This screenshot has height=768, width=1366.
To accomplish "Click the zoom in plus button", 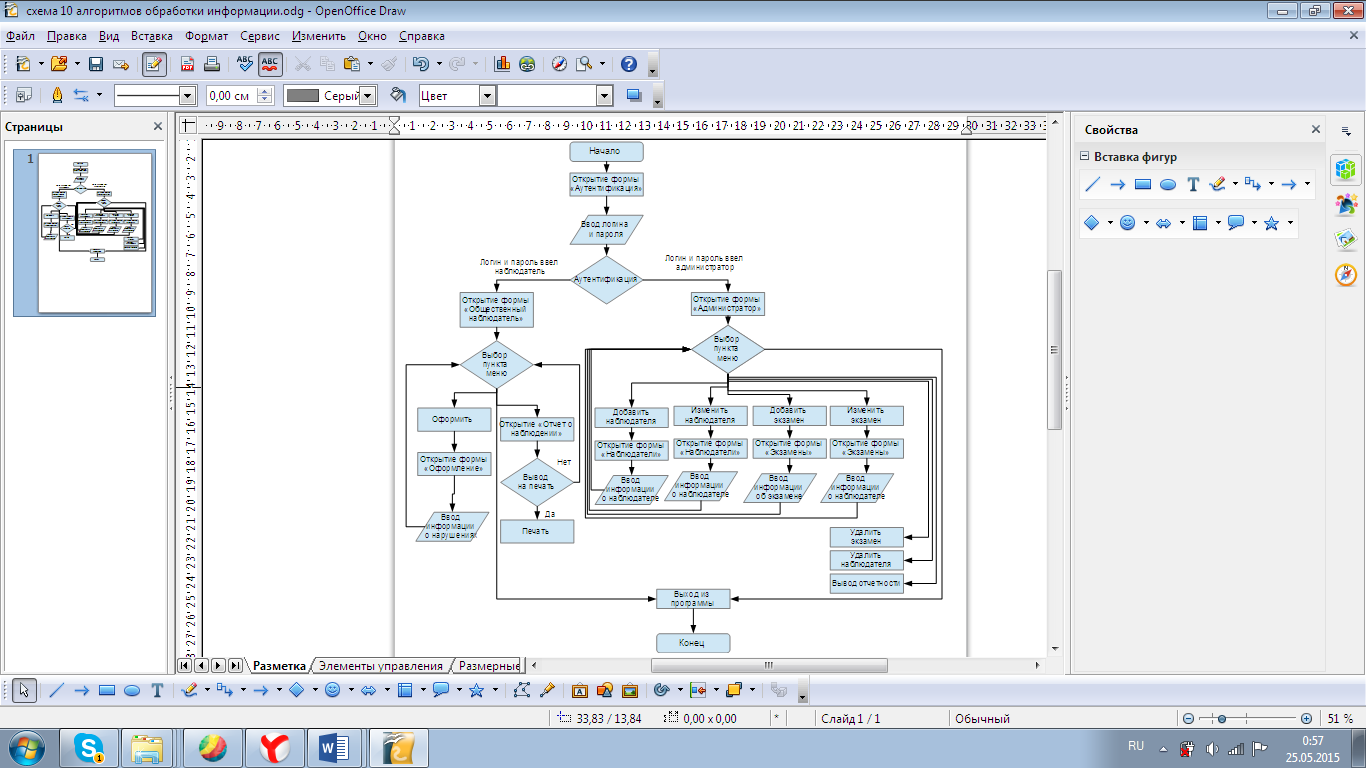I will click(x=1306, y=719).
